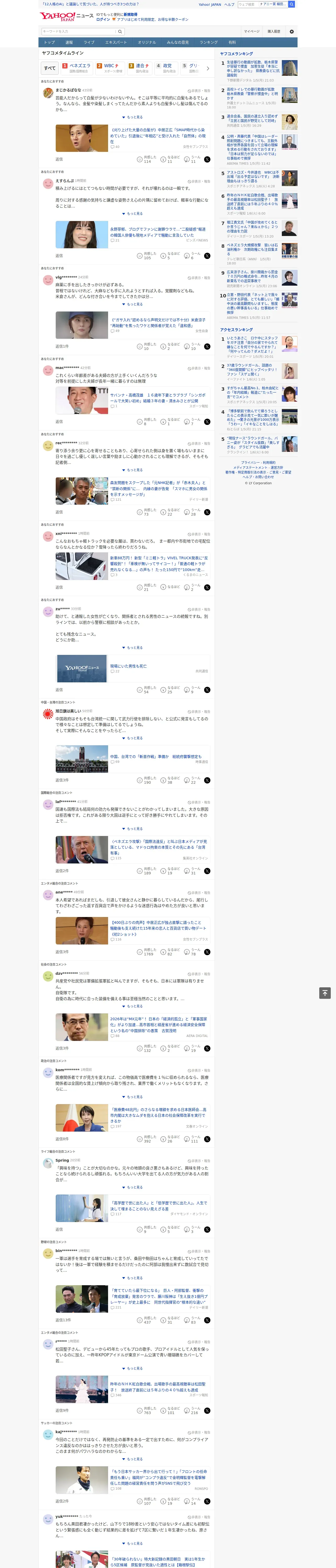Open white pickup truck article thumbnail
Screen dimensions: 336x1568
click(x=82, y=566)
